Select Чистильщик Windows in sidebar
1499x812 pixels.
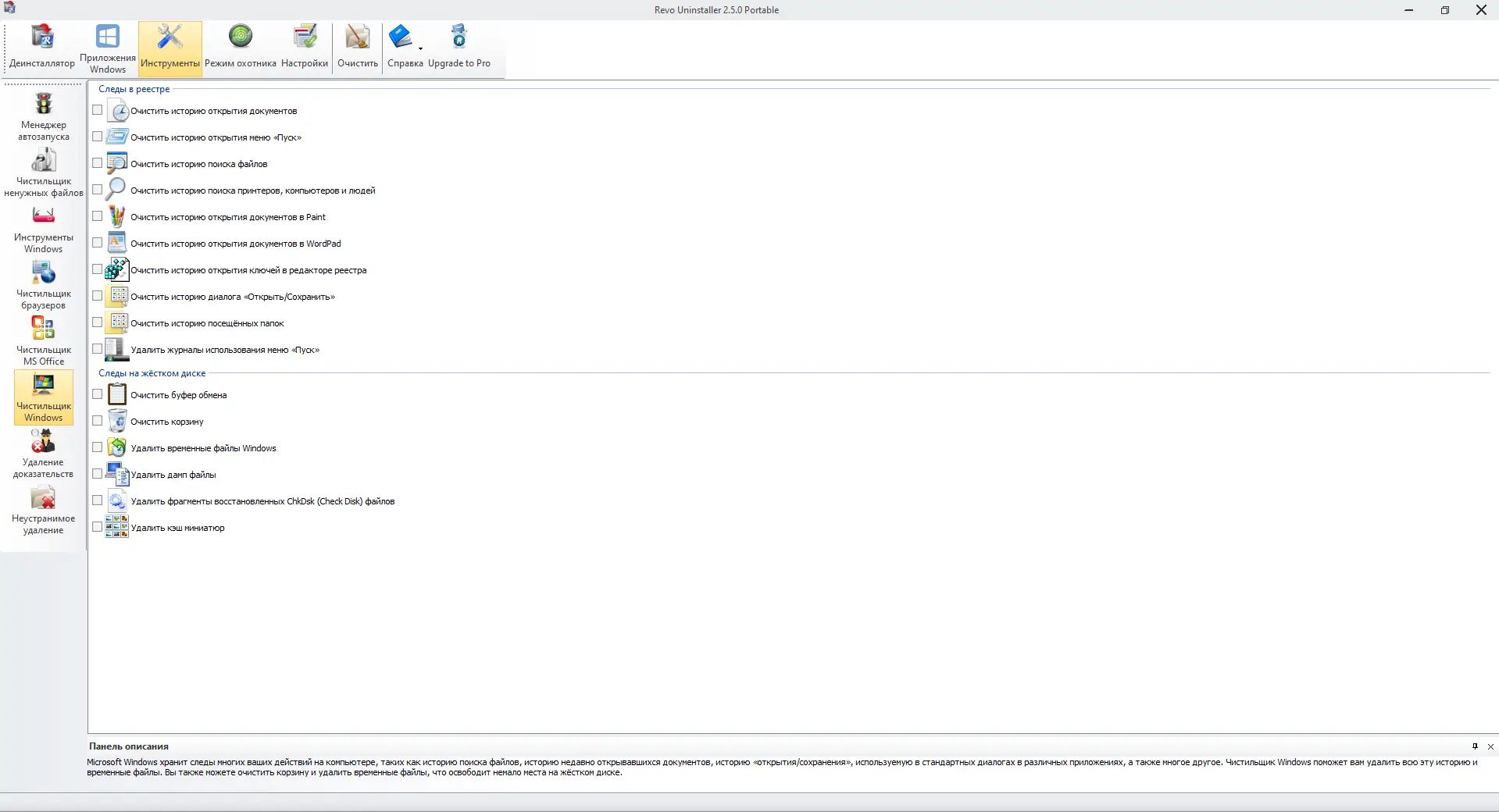[x=44, y=398]
